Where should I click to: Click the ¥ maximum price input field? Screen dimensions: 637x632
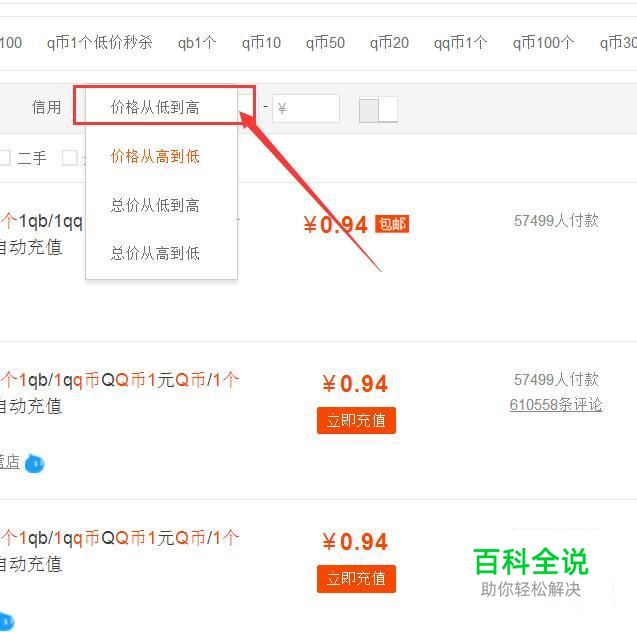point(306,108)
